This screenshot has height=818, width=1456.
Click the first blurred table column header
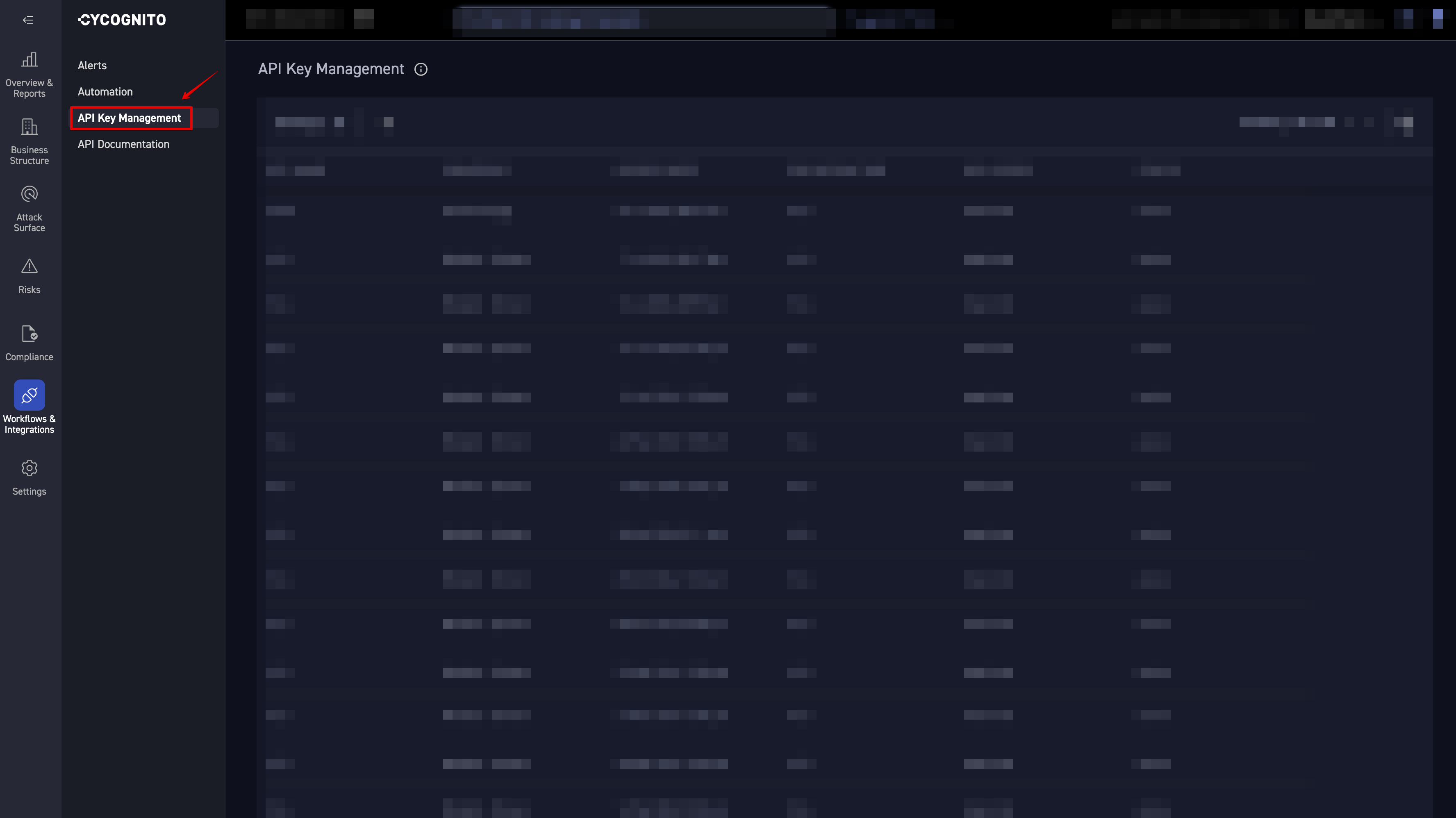295,171
